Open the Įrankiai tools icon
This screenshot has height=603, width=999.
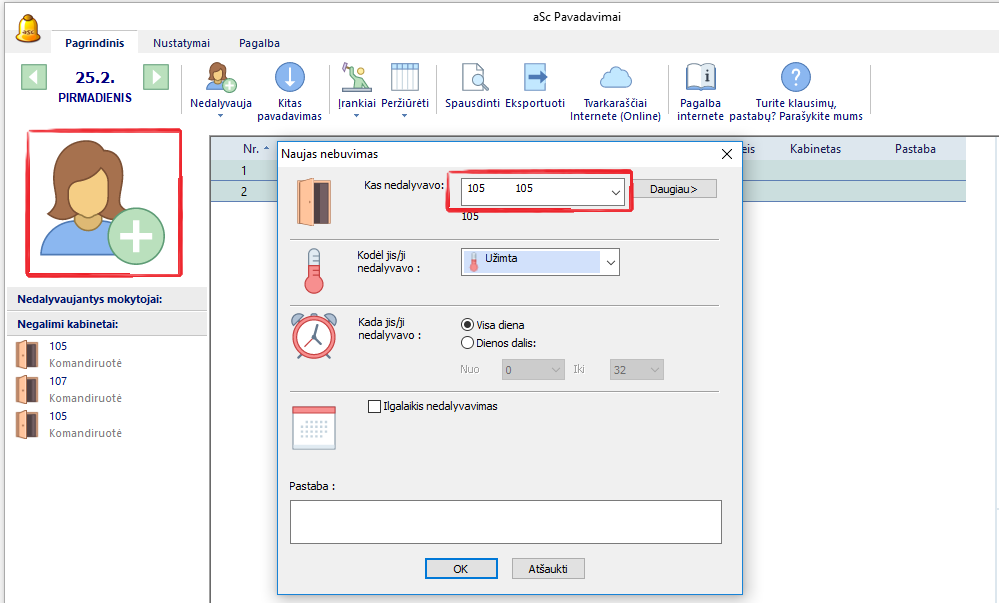pos(355,78)
